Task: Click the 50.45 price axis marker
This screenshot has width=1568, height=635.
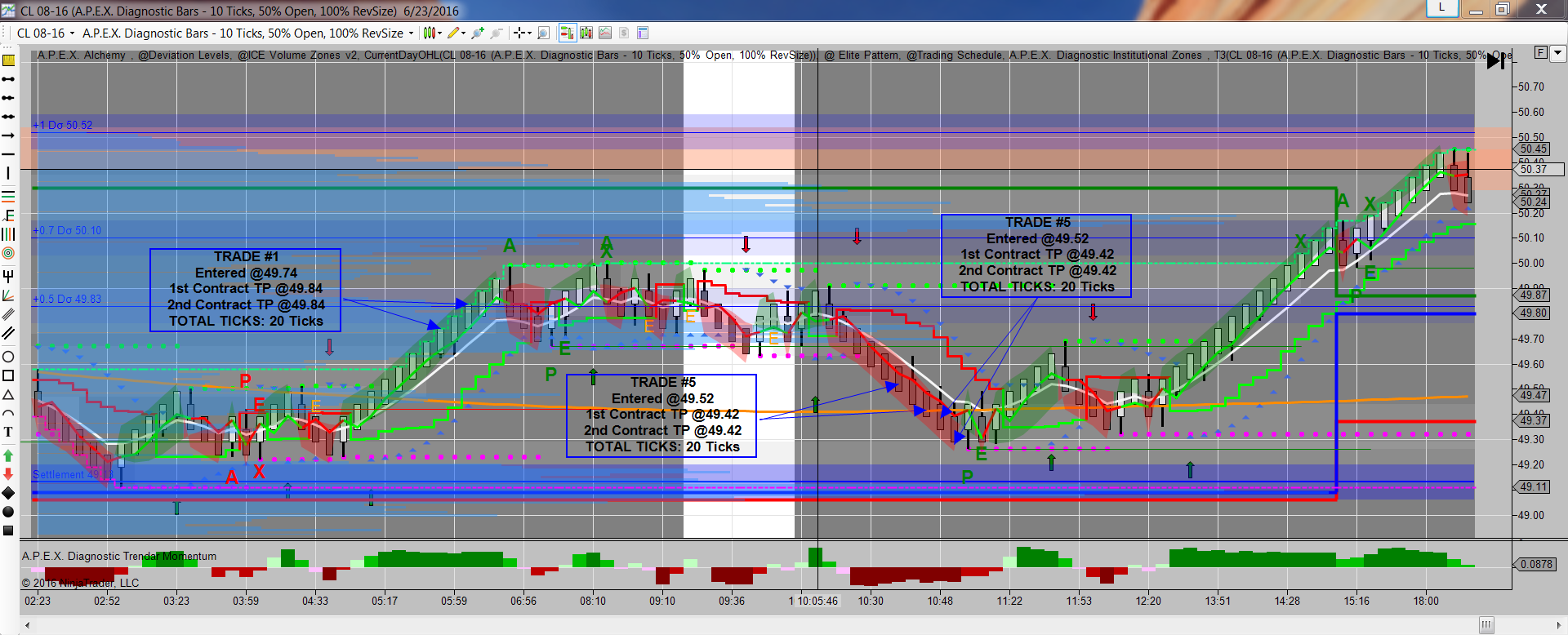Action: coord(1534,149)
